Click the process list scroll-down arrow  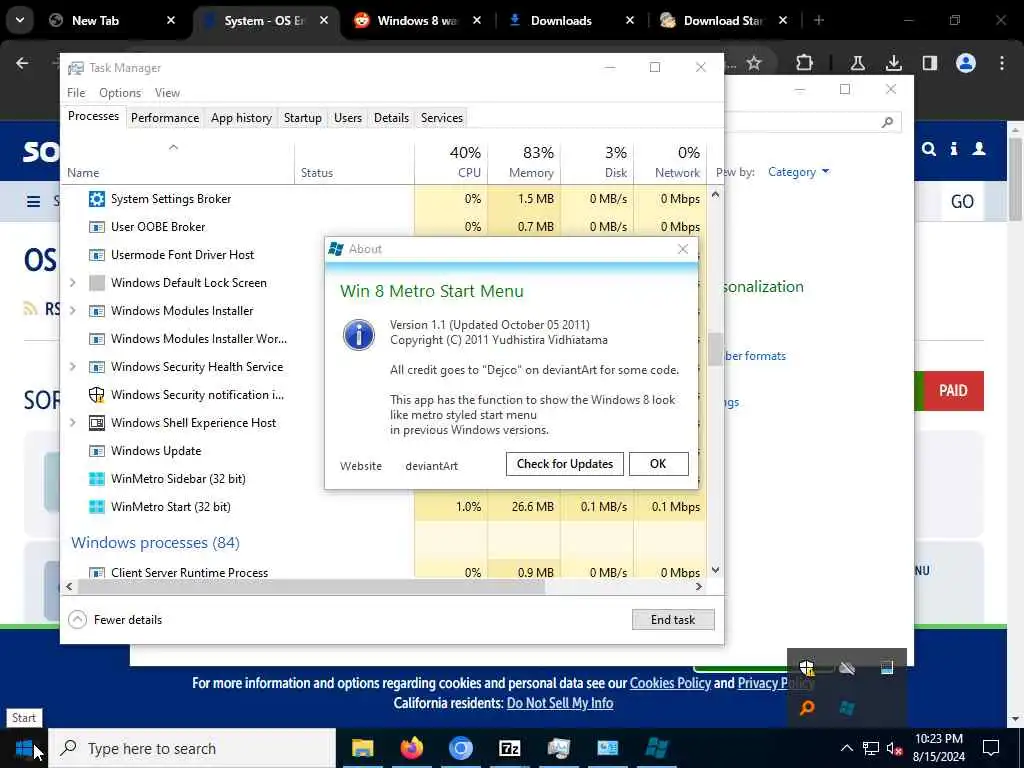click(715, 570)
